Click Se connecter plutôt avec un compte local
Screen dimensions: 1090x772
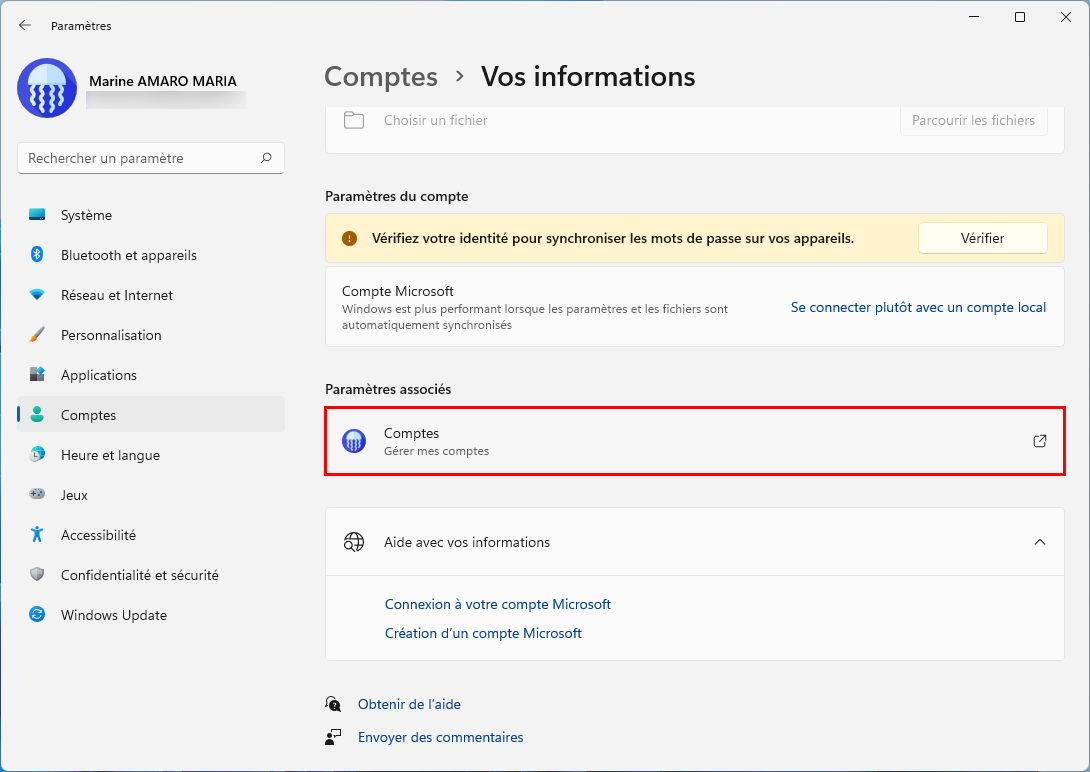coord(918,307)
